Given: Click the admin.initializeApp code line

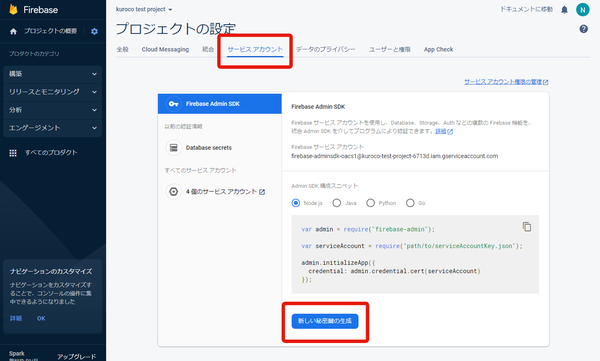Looking at the screenshot, I should click(338, 263).
